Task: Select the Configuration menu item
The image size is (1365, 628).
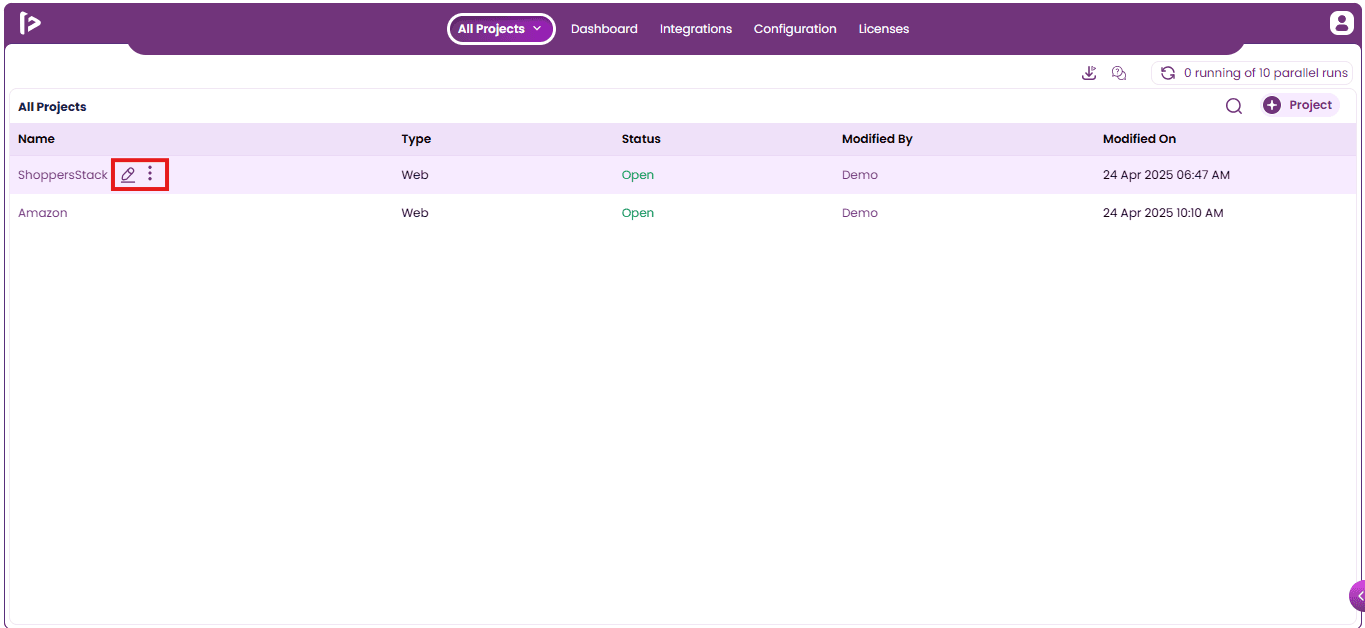Action: click(x=795, y=29)
